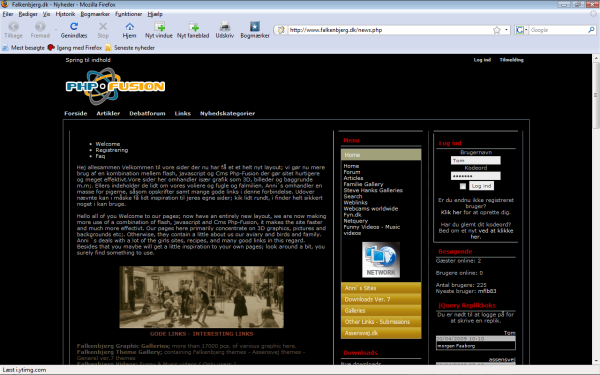Print the page with Udskriv
600x375 pixels.
pyautogui.click(x=225, y=30)
